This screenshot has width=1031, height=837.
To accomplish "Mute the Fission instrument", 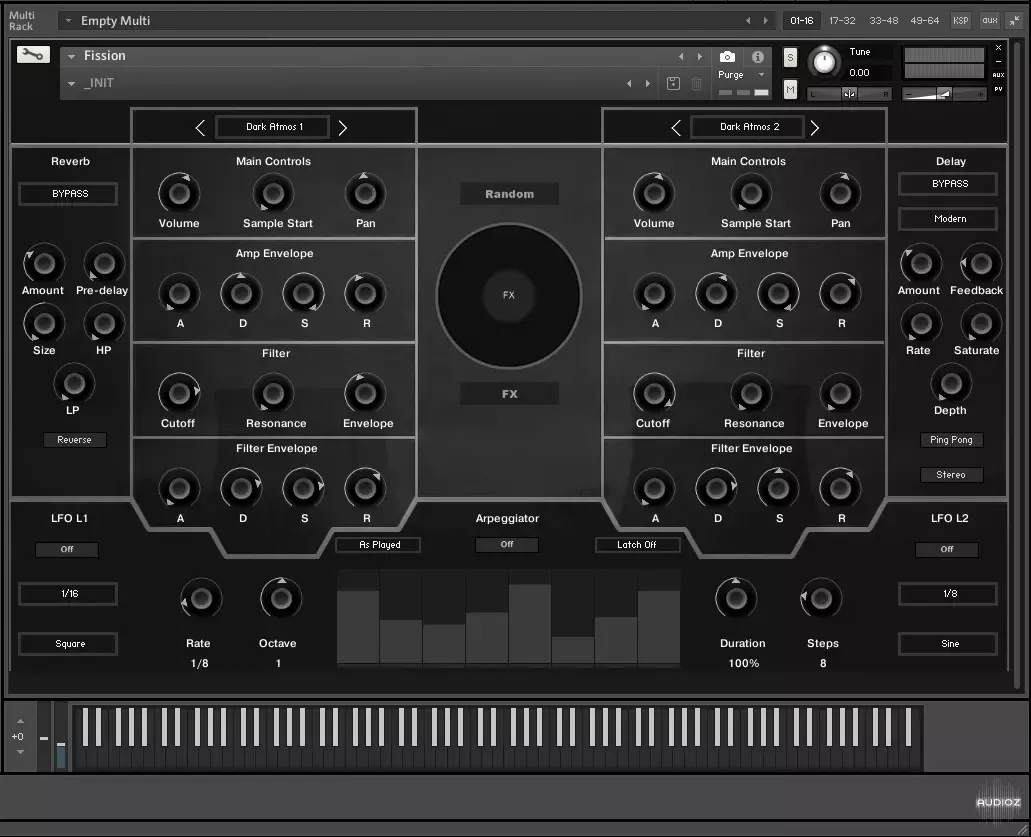I will click(790, 90).
